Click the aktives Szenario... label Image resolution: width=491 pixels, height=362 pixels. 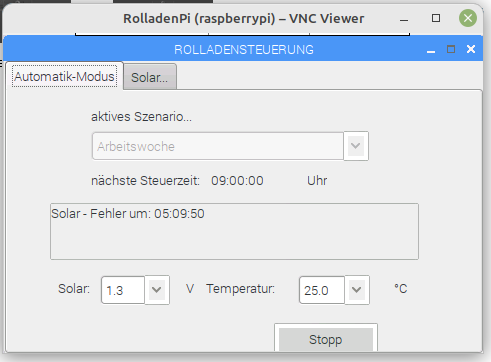tap(142, 117)
